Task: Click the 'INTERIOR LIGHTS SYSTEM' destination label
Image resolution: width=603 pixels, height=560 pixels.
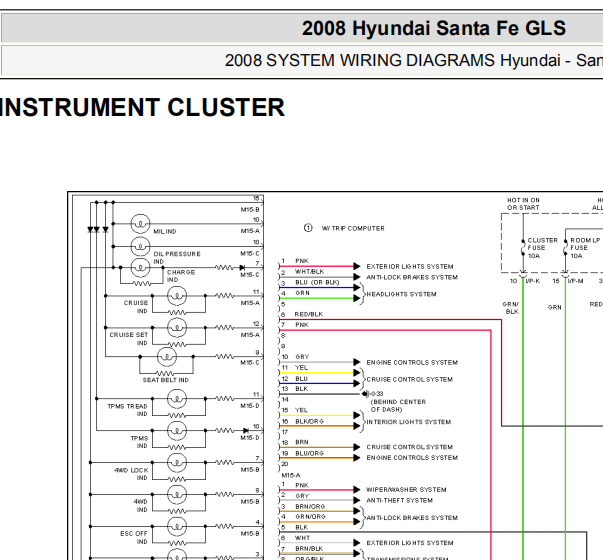Action: point(408,422)
